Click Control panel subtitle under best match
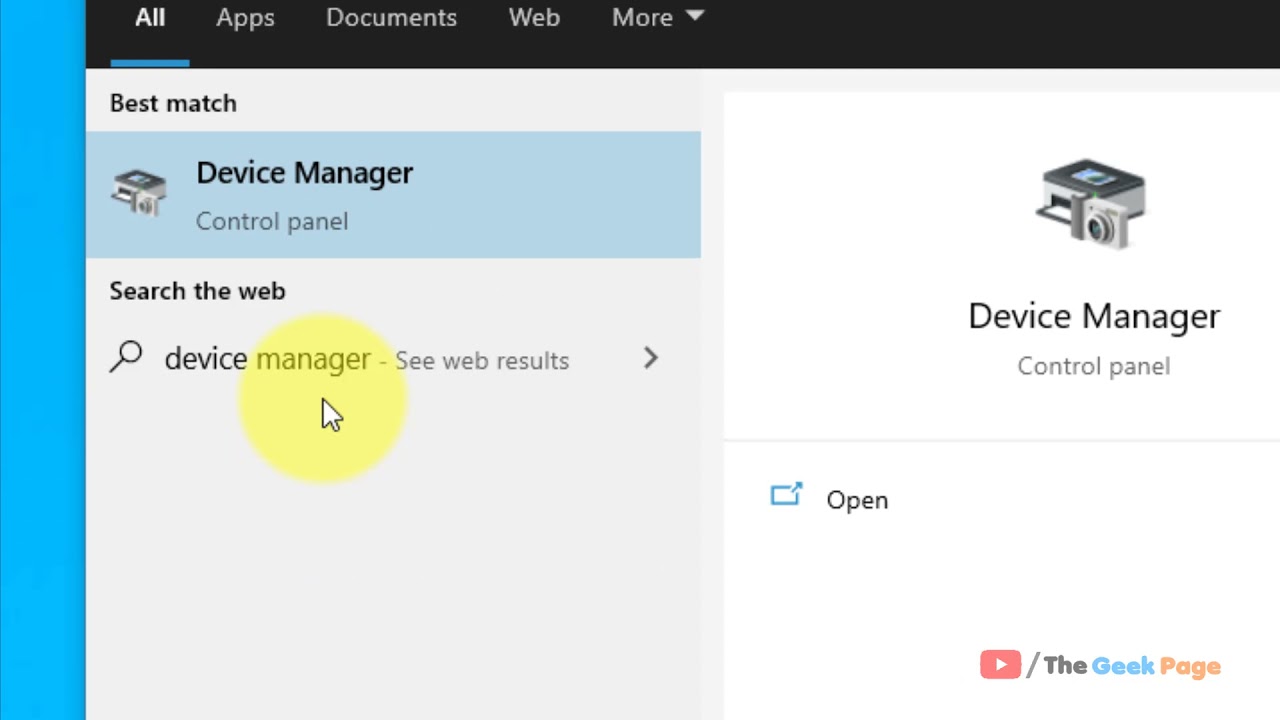 [272, 221]
